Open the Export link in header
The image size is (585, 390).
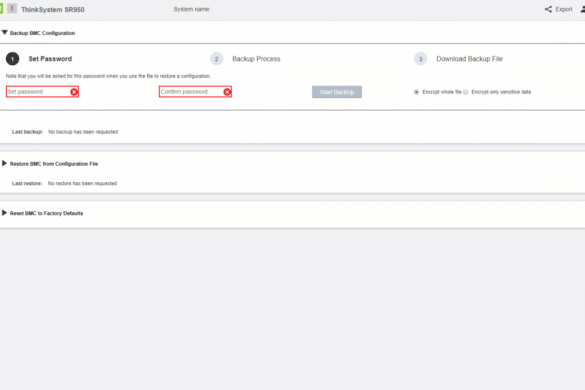(563, 9)
